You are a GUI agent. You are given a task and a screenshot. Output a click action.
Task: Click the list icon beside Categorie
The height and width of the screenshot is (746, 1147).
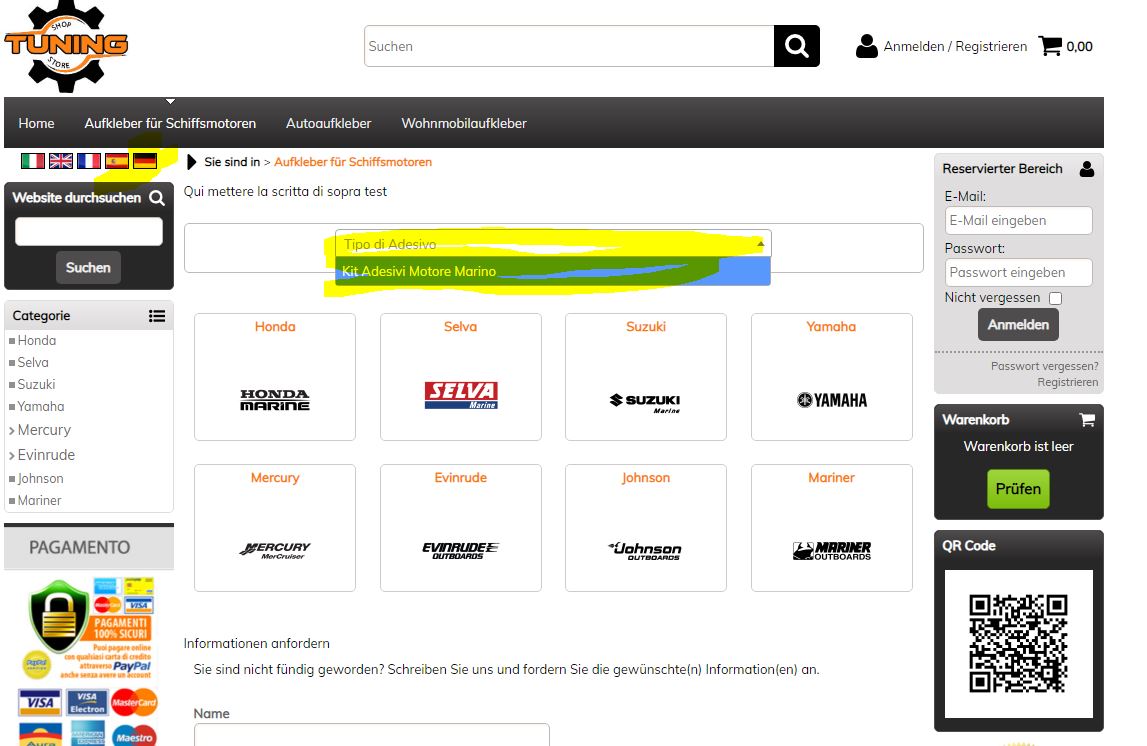157,316
